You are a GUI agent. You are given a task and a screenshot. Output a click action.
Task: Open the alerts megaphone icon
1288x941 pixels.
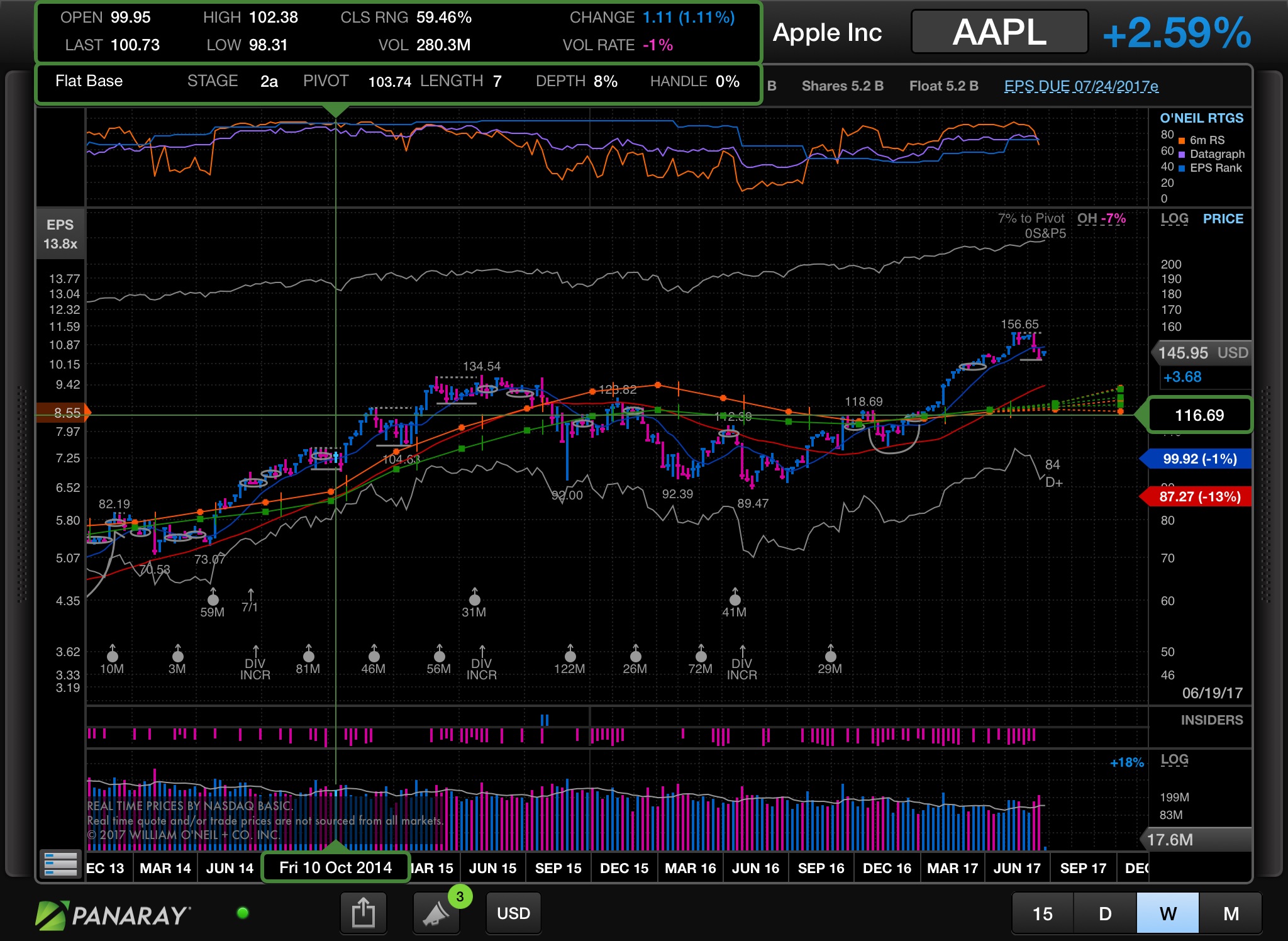coord(436,913)
